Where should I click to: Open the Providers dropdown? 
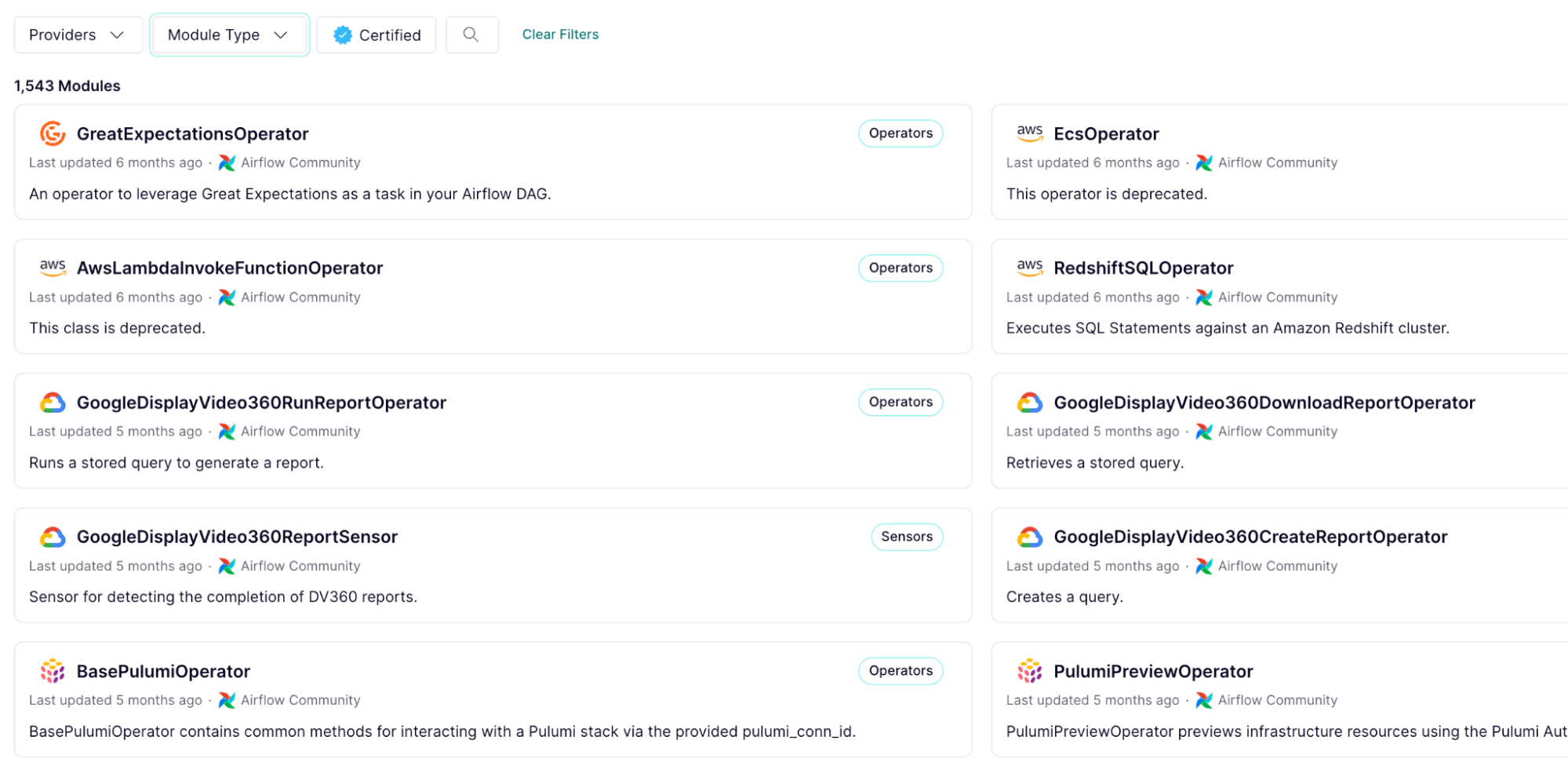[x=78, y=35]
